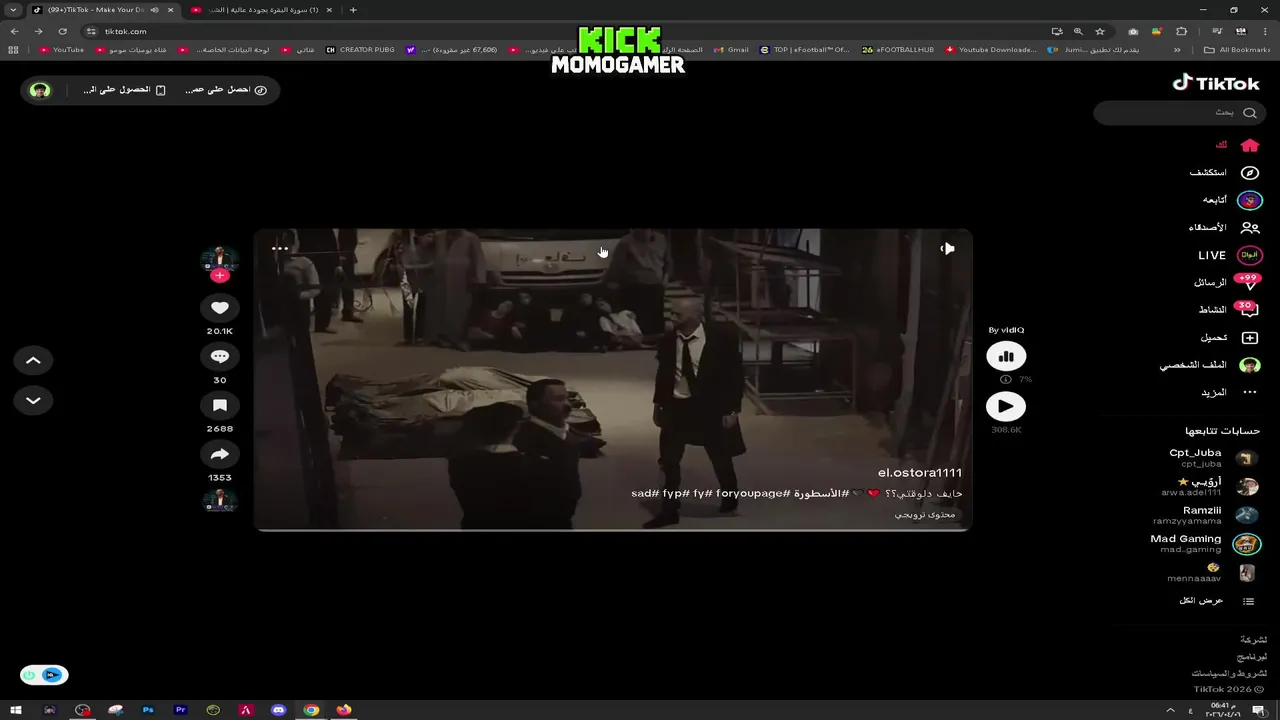Open the creator avatar above the like button

click(x=220, y=259)
